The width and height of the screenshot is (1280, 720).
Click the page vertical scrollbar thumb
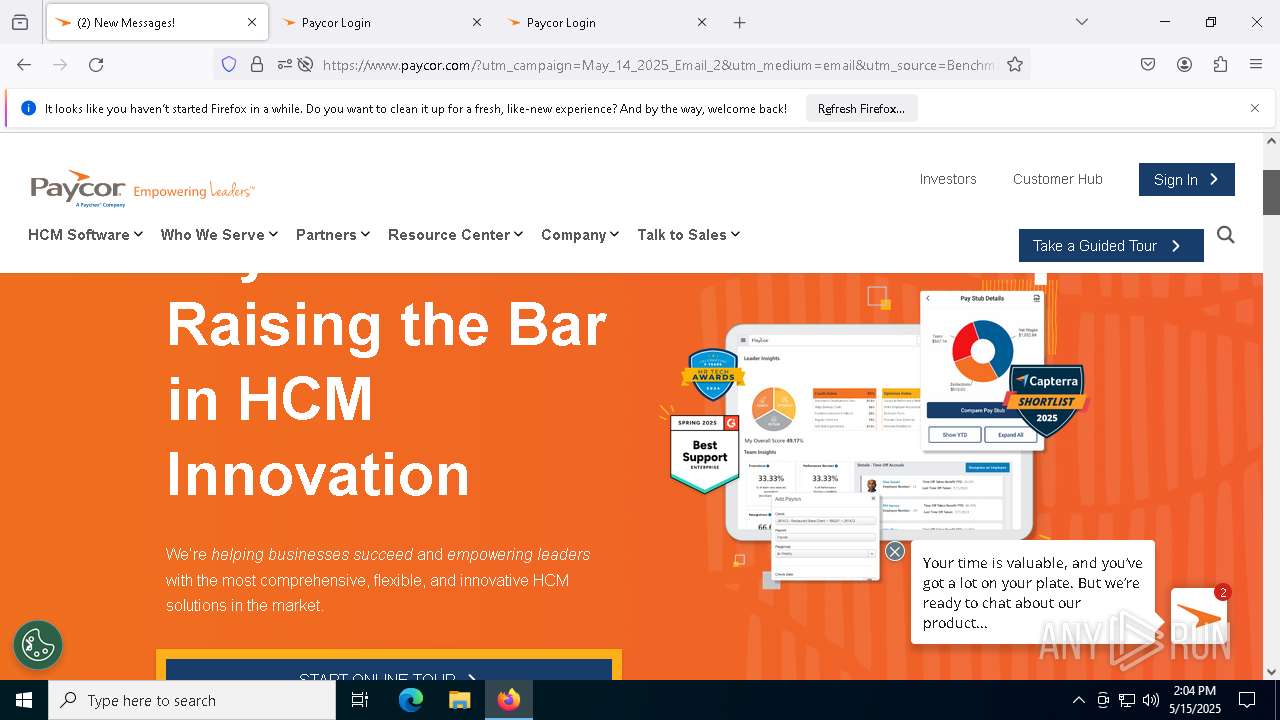(1271, 192)
